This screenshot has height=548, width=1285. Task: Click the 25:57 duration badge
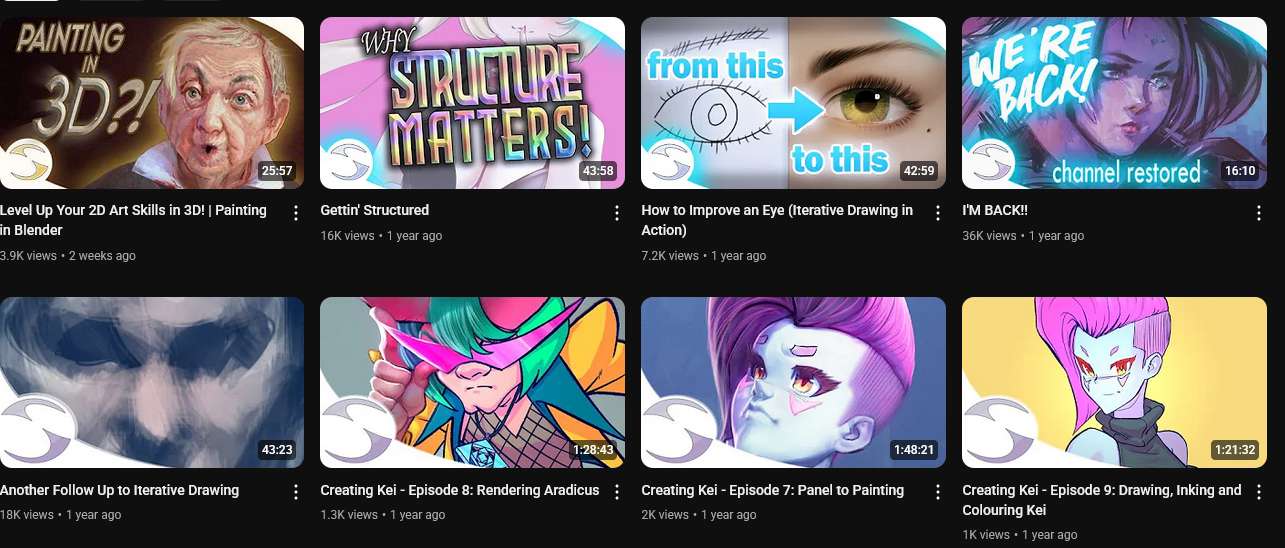[277, 171]
